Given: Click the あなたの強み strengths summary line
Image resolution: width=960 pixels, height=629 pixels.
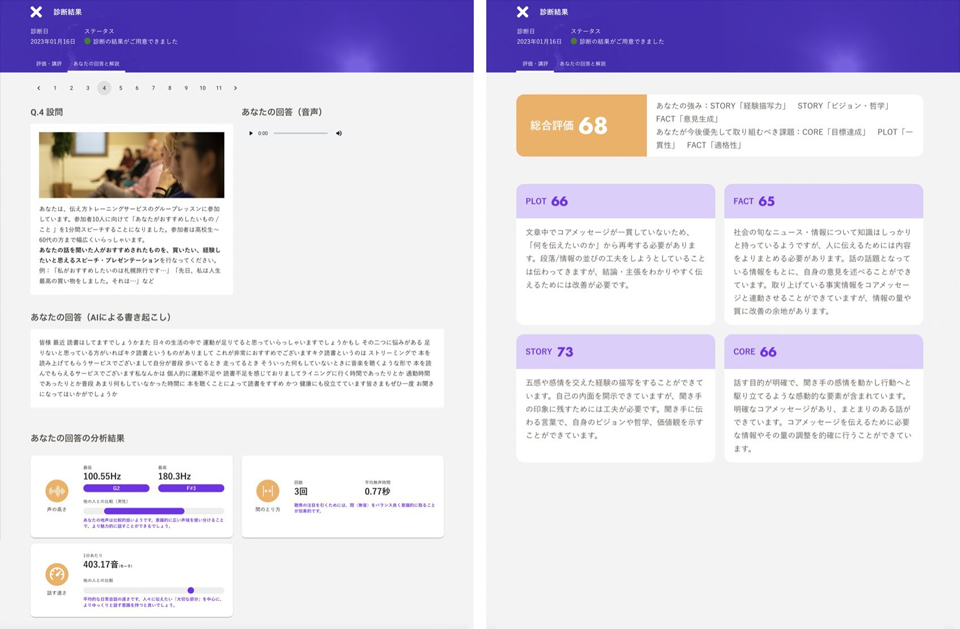Looking at the screenshot, I should (772, 112).
